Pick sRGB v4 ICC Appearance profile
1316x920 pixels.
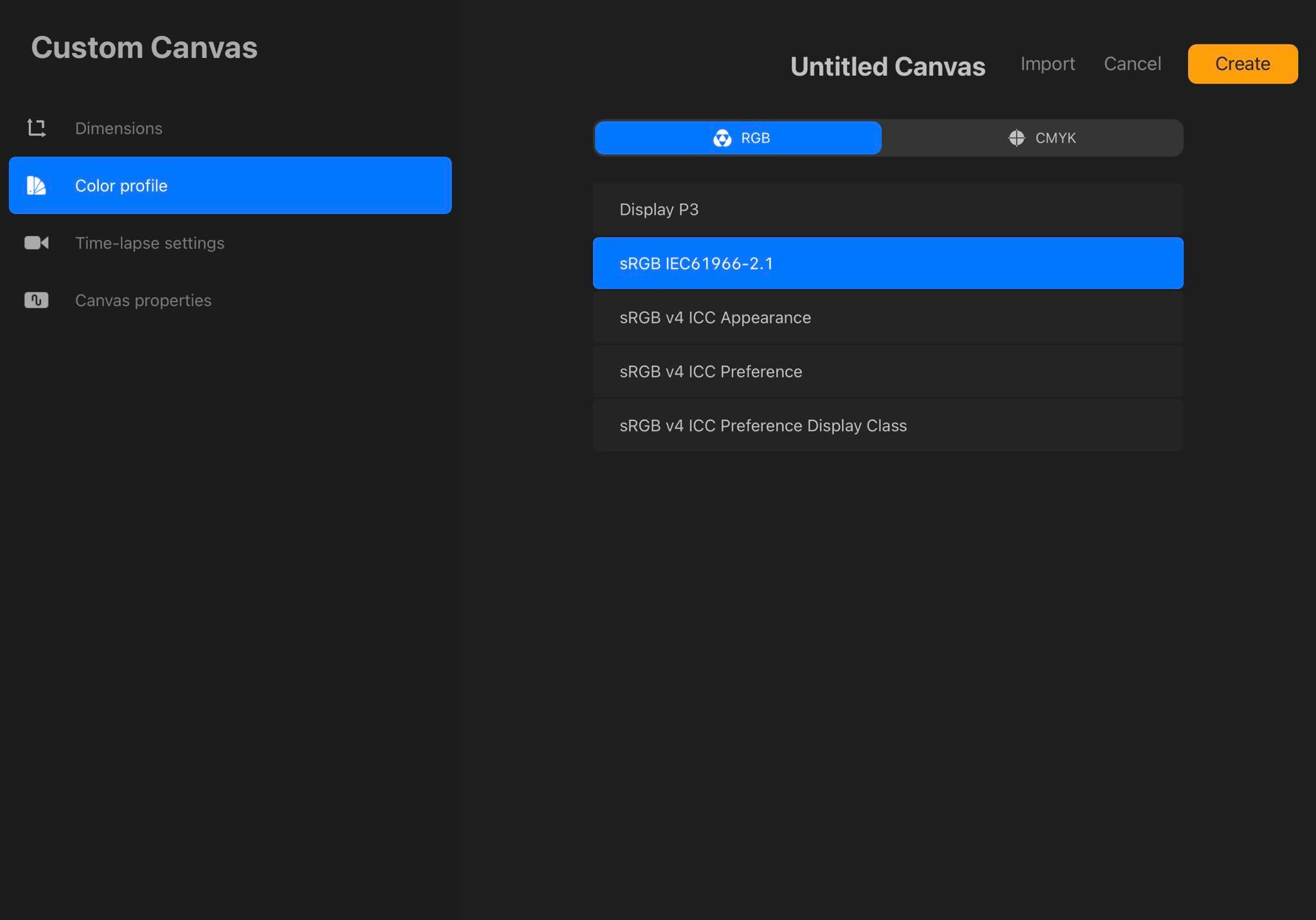click(887, 318)
